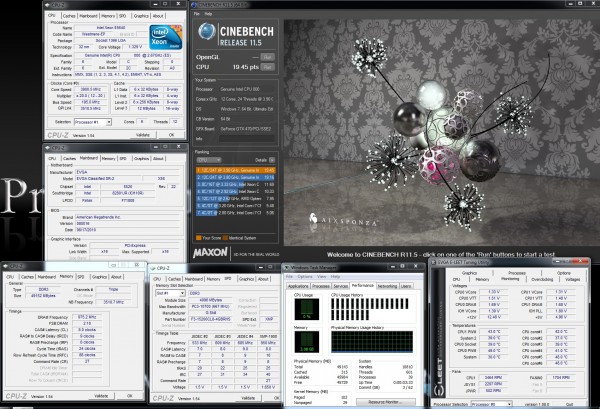Select the top highlighted 19.45 ranking entry
Image resolution: width=600 pixels, height=409 pixels.
(x=238, y=169)
